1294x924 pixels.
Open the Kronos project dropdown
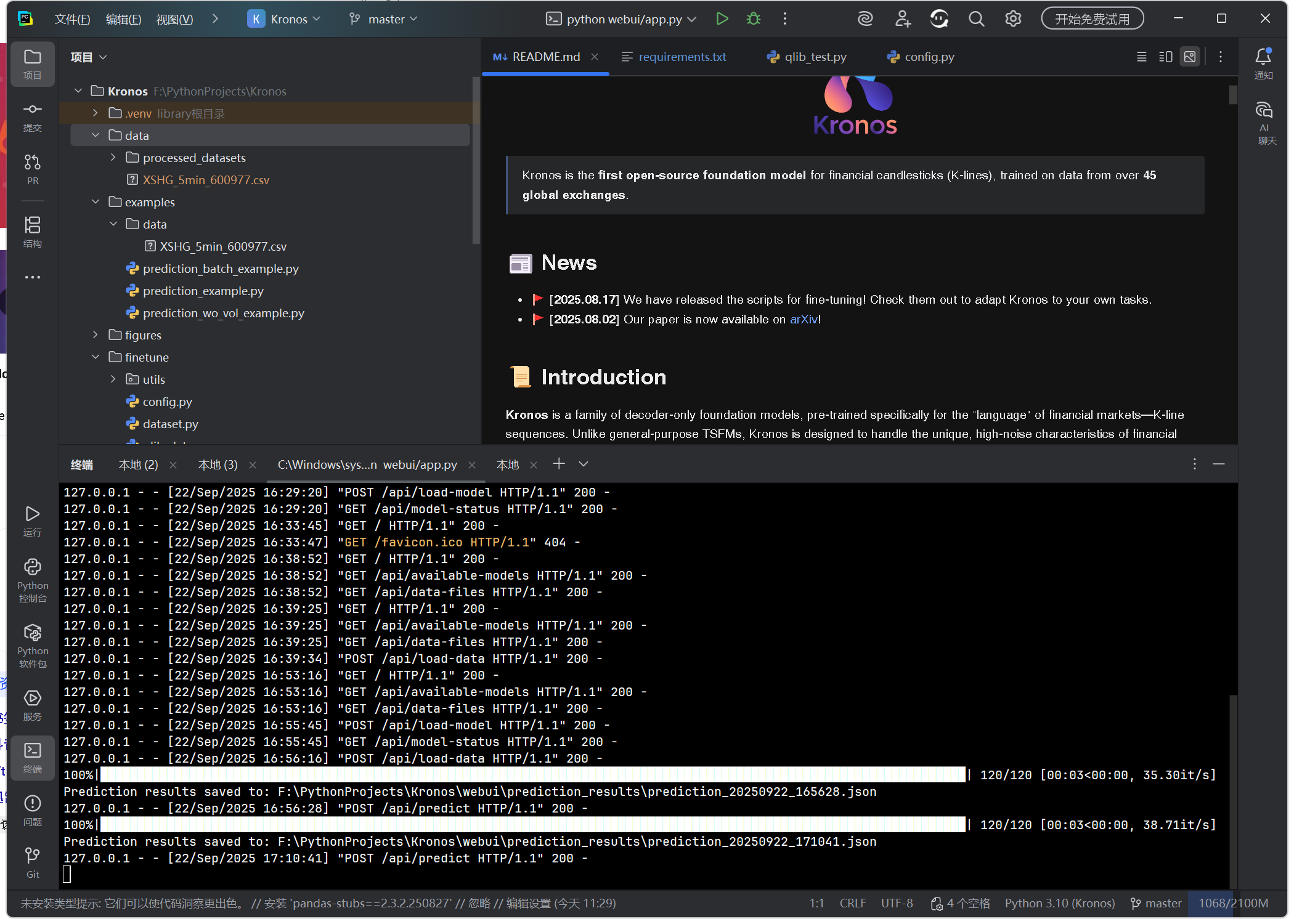pyautogui.click(x=284, y=19)
